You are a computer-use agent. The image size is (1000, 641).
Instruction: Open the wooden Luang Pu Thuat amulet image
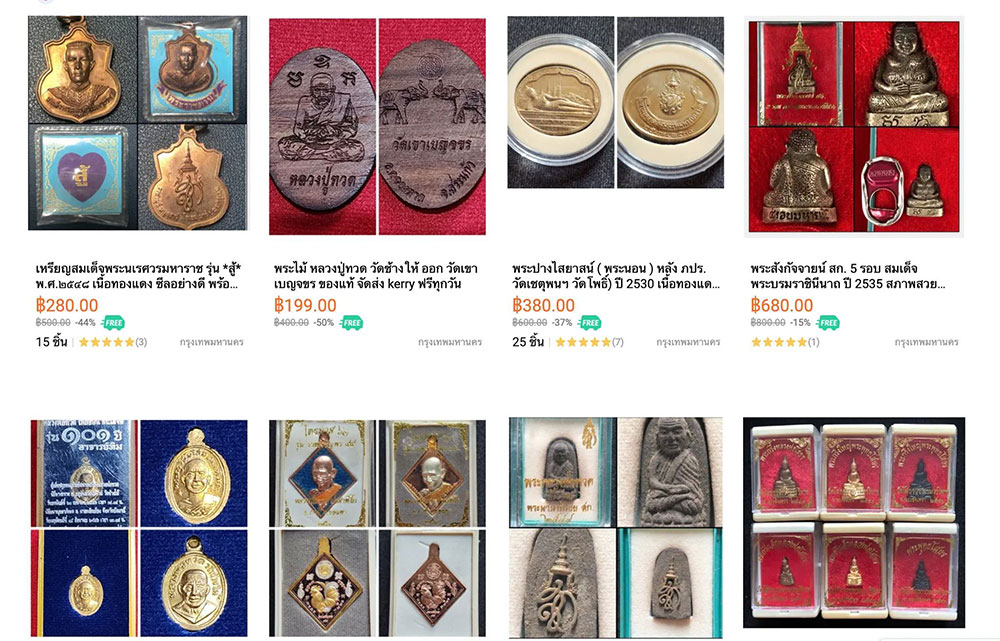(377, 126)
